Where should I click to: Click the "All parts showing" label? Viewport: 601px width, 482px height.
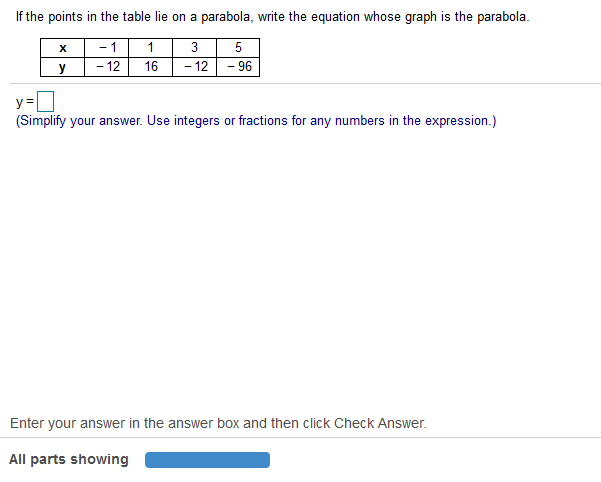pos(69,460)
